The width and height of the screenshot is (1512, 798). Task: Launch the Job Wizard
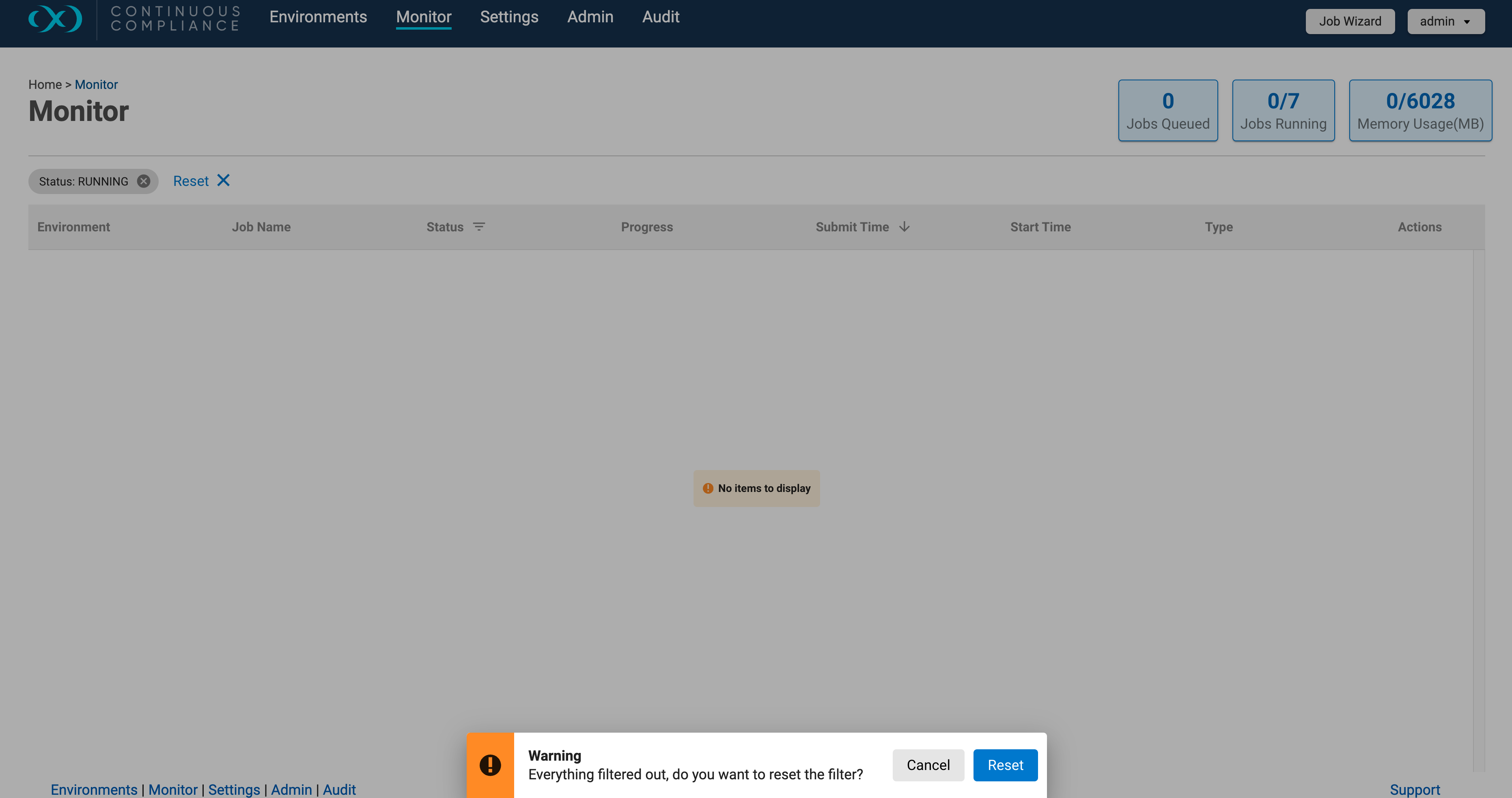tap(1350, 21)
